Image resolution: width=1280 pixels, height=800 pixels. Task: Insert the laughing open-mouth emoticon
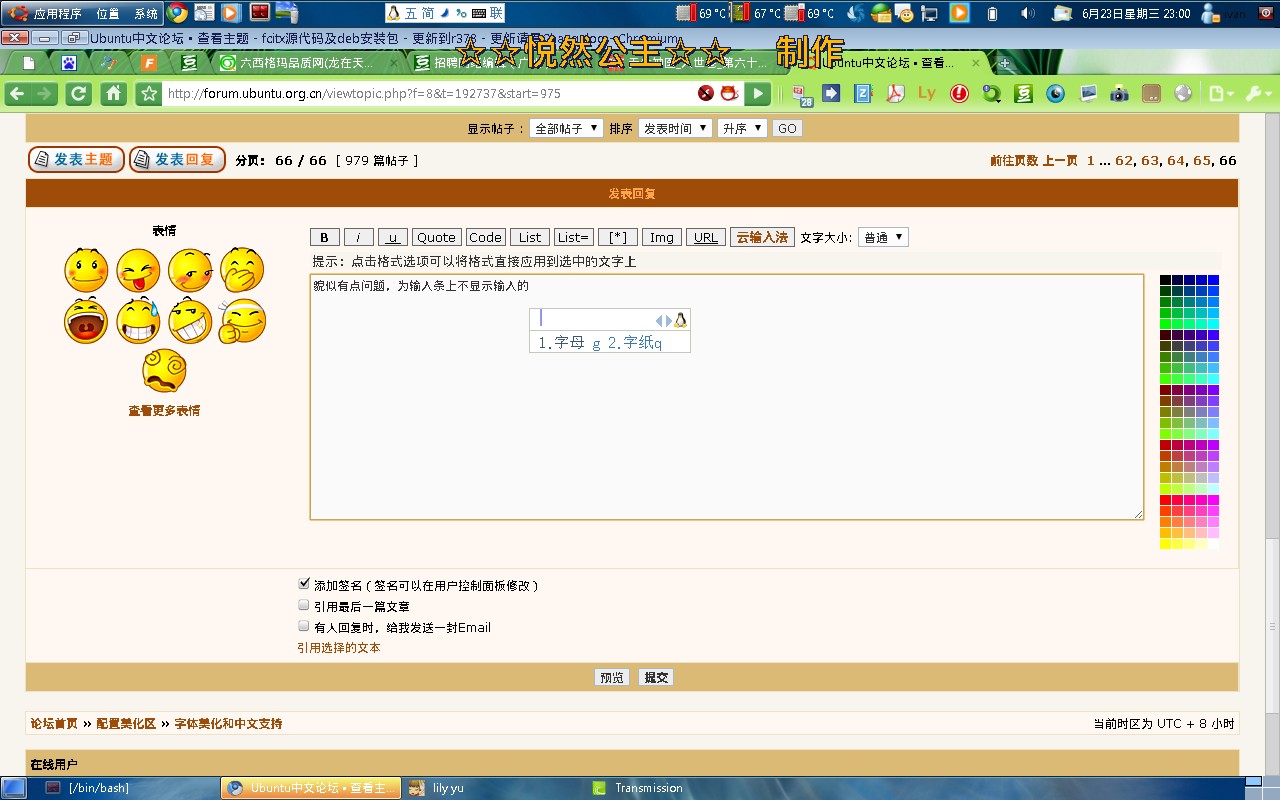(86, 321)
